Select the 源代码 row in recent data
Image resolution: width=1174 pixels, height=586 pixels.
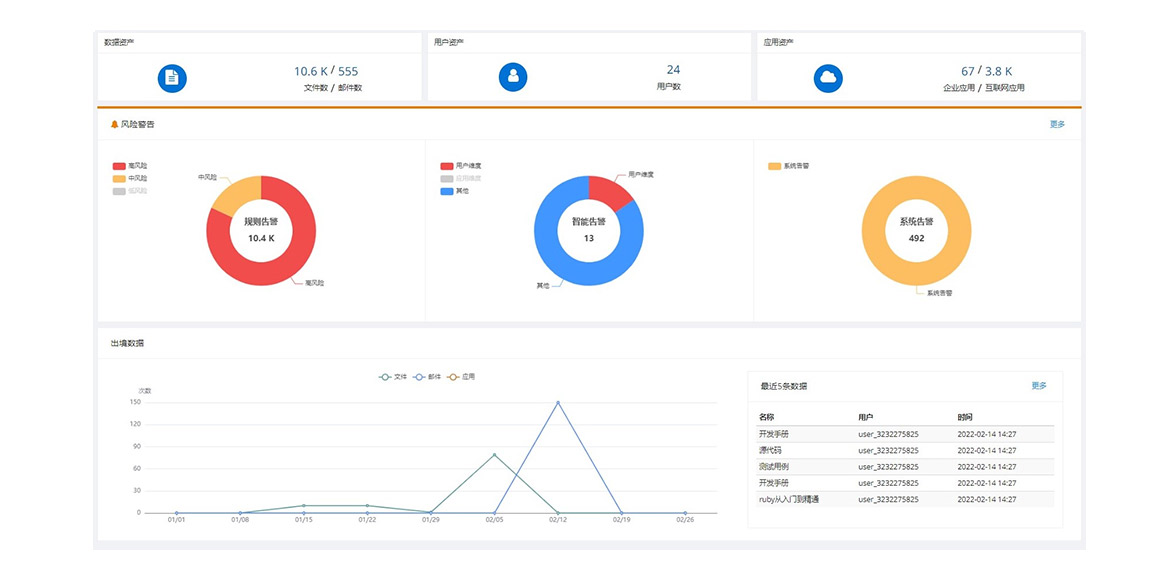905,451
